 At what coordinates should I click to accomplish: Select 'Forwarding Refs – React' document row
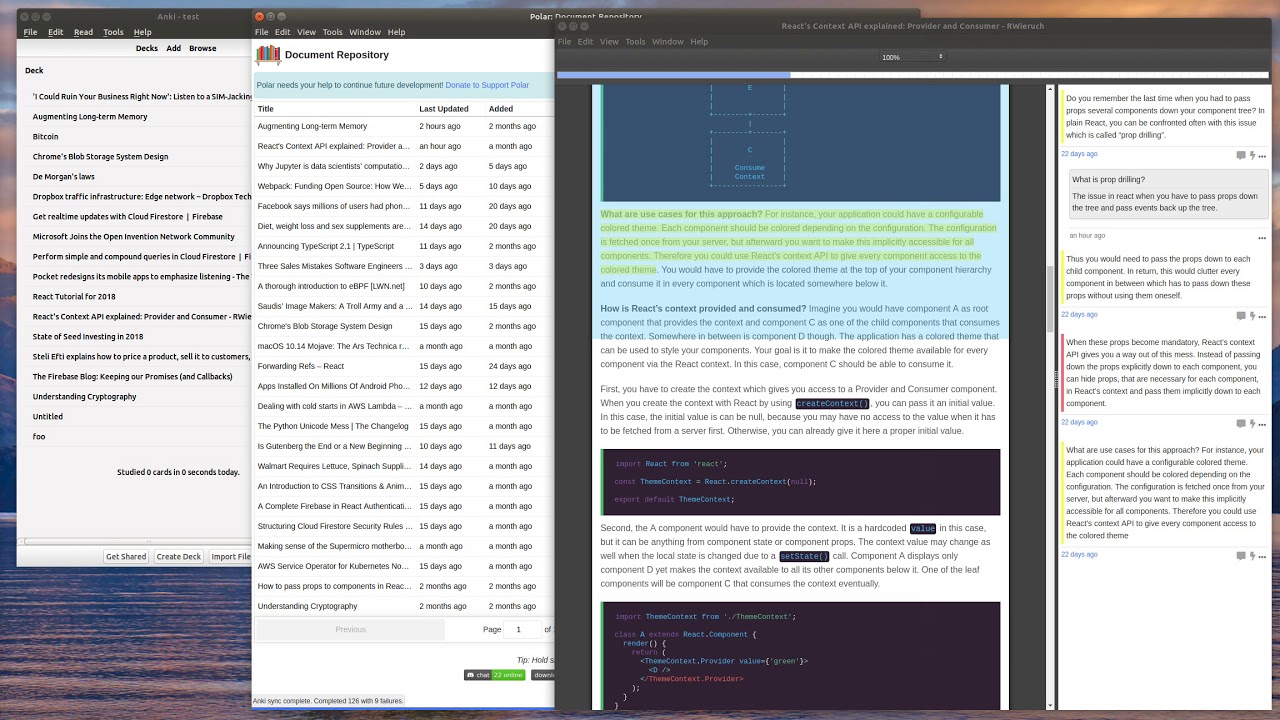pyautogui.click(x=404, y=366)
